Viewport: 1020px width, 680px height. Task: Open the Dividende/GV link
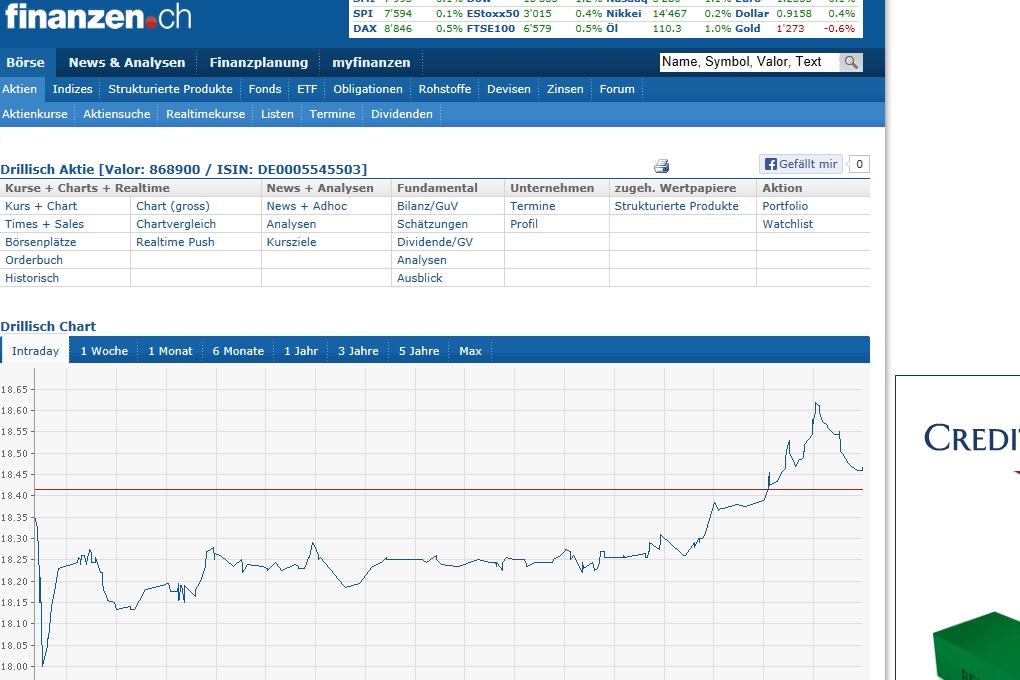(x=435, y=242)
